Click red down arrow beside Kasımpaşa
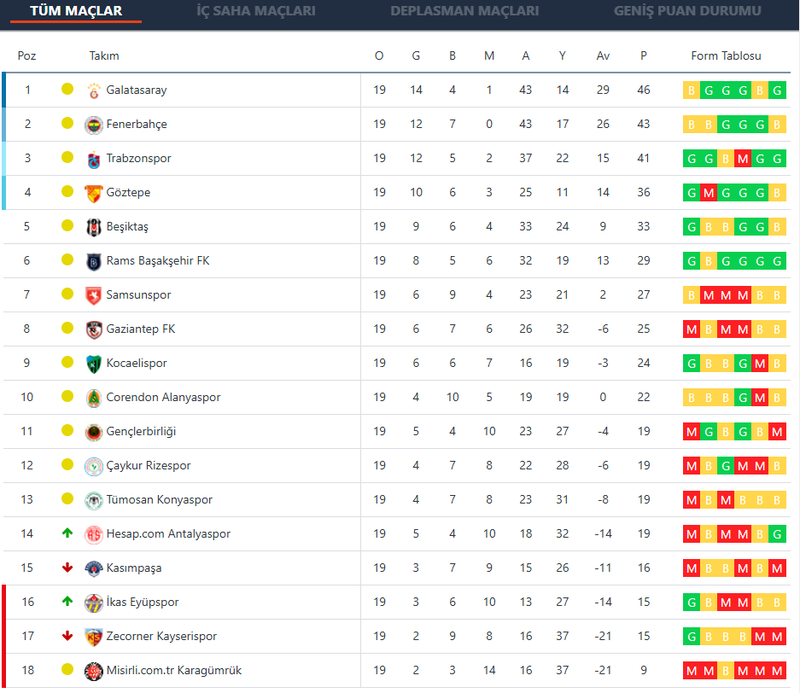 click(x=67, y=568)
